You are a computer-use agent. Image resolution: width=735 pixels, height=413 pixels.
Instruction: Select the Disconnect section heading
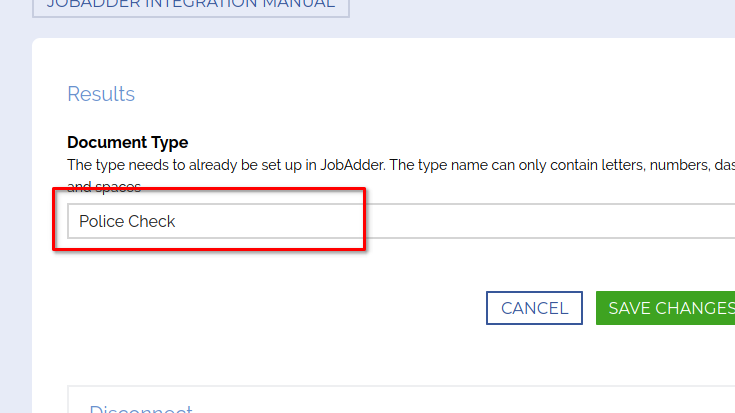(x=140, y=408)
